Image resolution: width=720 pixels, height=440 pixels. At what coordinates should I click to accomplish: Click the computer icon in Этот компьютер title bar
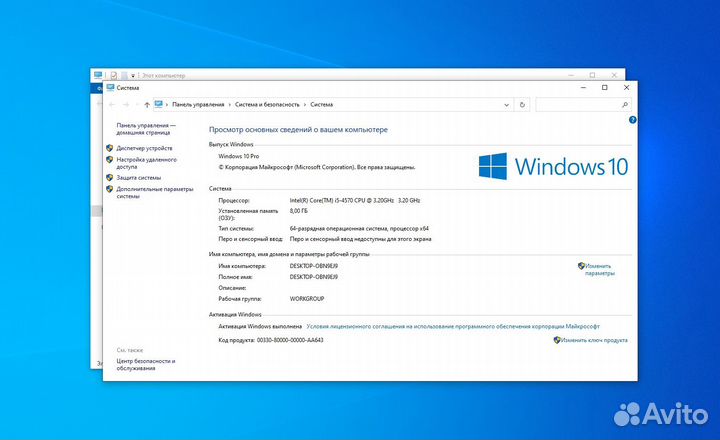click(98, 75)
